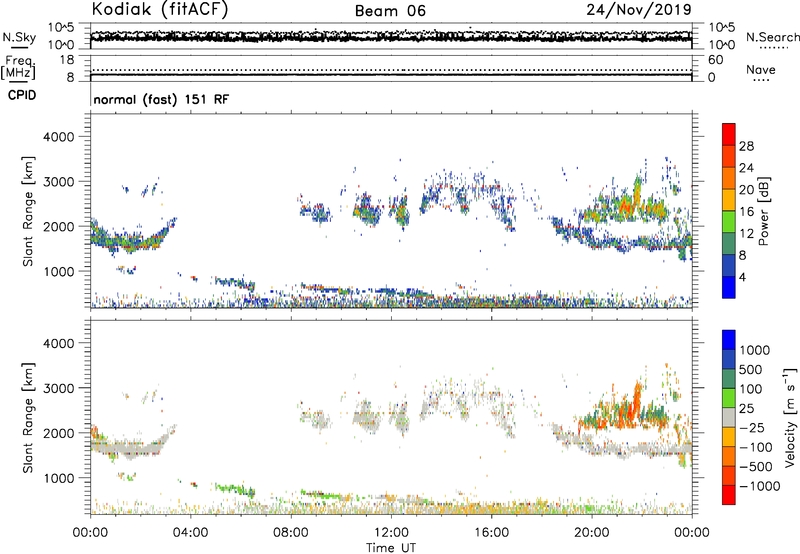Click the '-1000' Velocity colorbar tick
Viewport: 800px width, 554px height.
760,486
